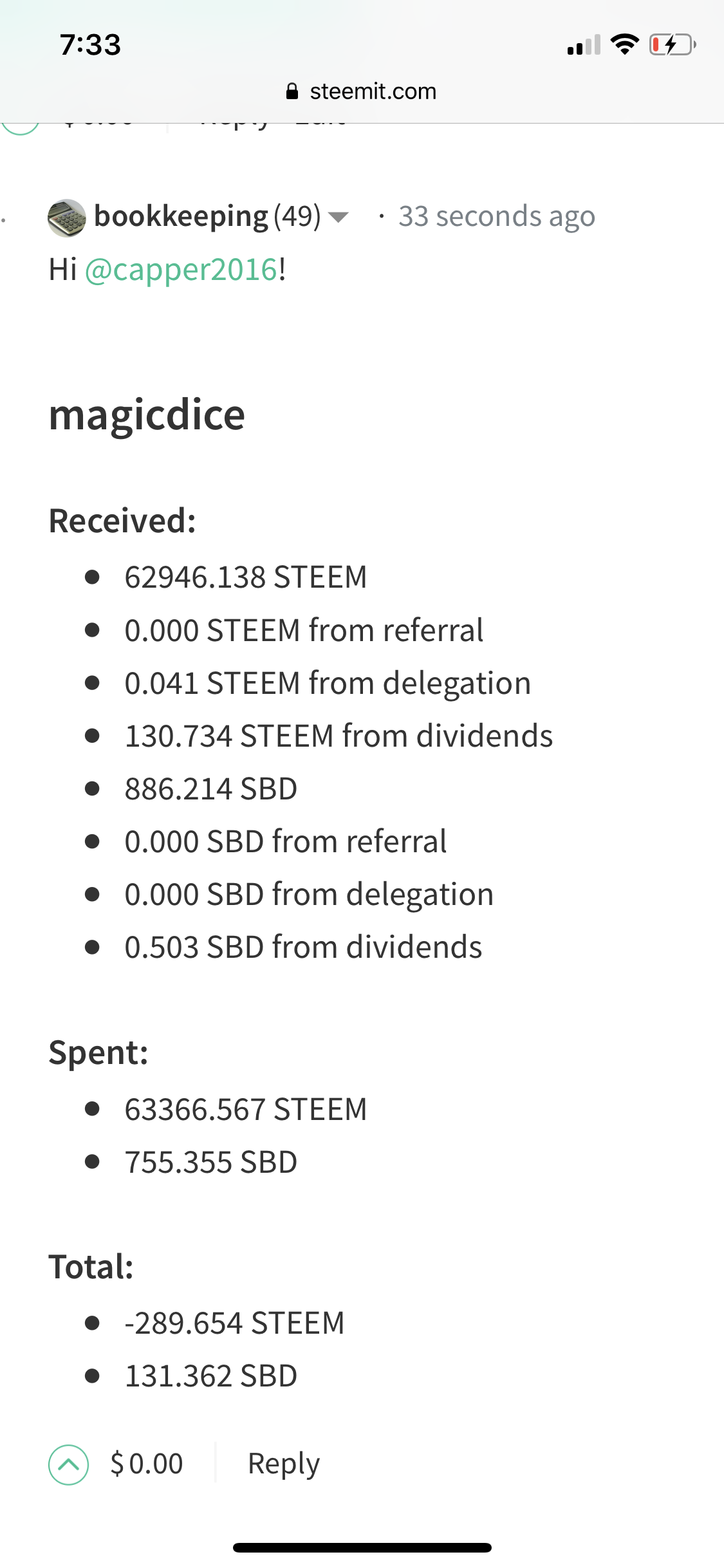This screenshot has height=1568, width=724.
Task: Tap the 7:33 clock in status bar
Action: coord(90,44)
